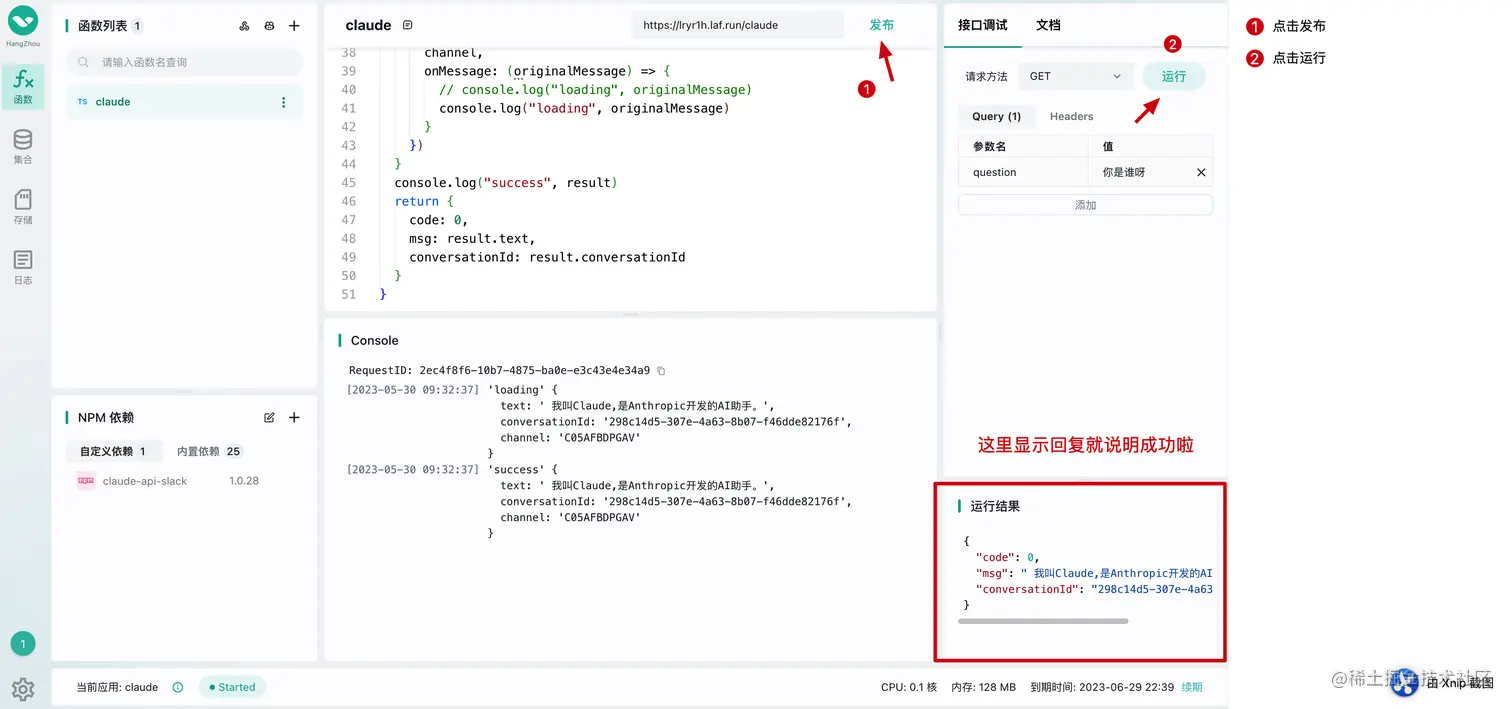Screen dimensions: 1512x709
Task: Click the question parameter name cell
Action: [x=1023, y=172]
